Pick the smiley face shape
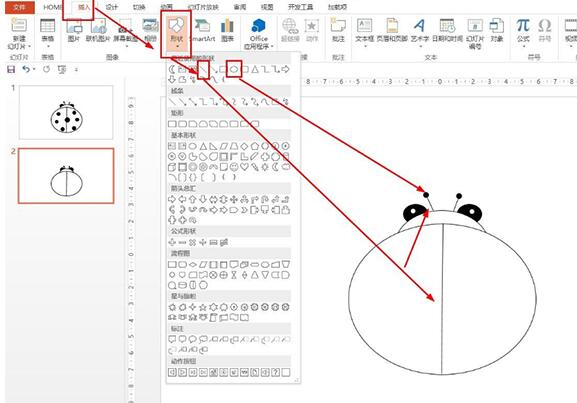This screenshot has width=577, height=403. tap(234, 167)
